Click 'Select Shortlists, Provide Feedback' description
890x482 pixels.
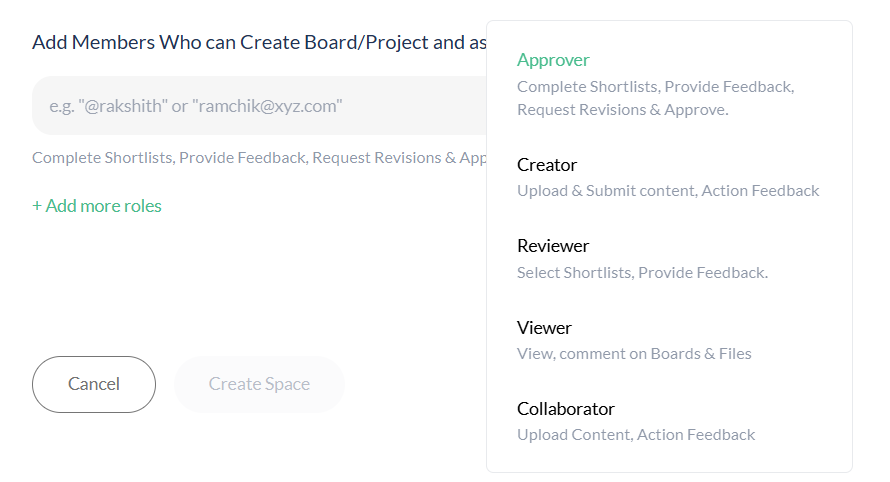click(x=642, y=272)
